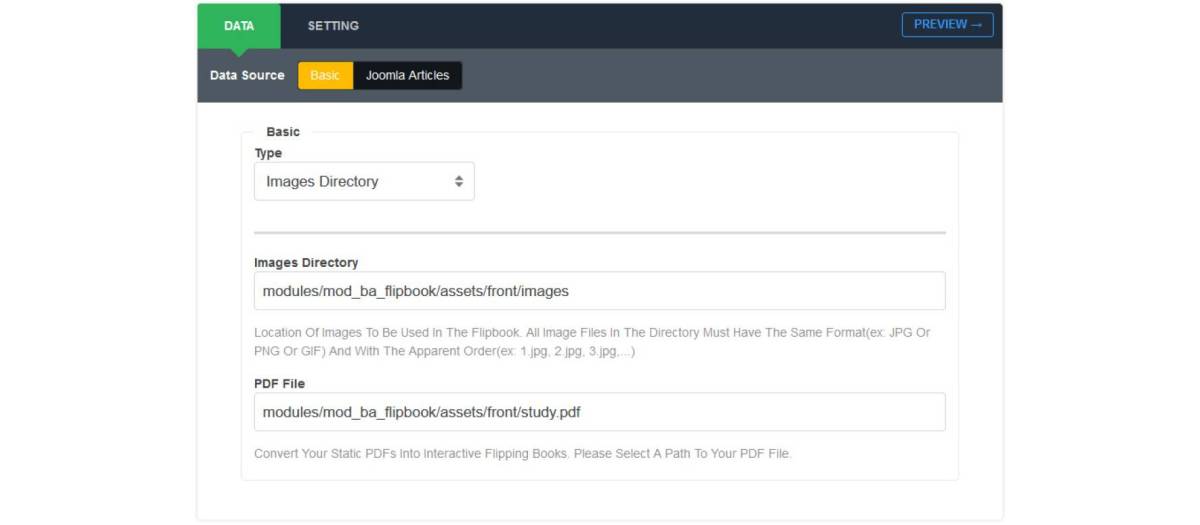Open the Type dropdown showing Images Directory
The height and width of the screenshot is (525, 1200).
coord(364,182)
